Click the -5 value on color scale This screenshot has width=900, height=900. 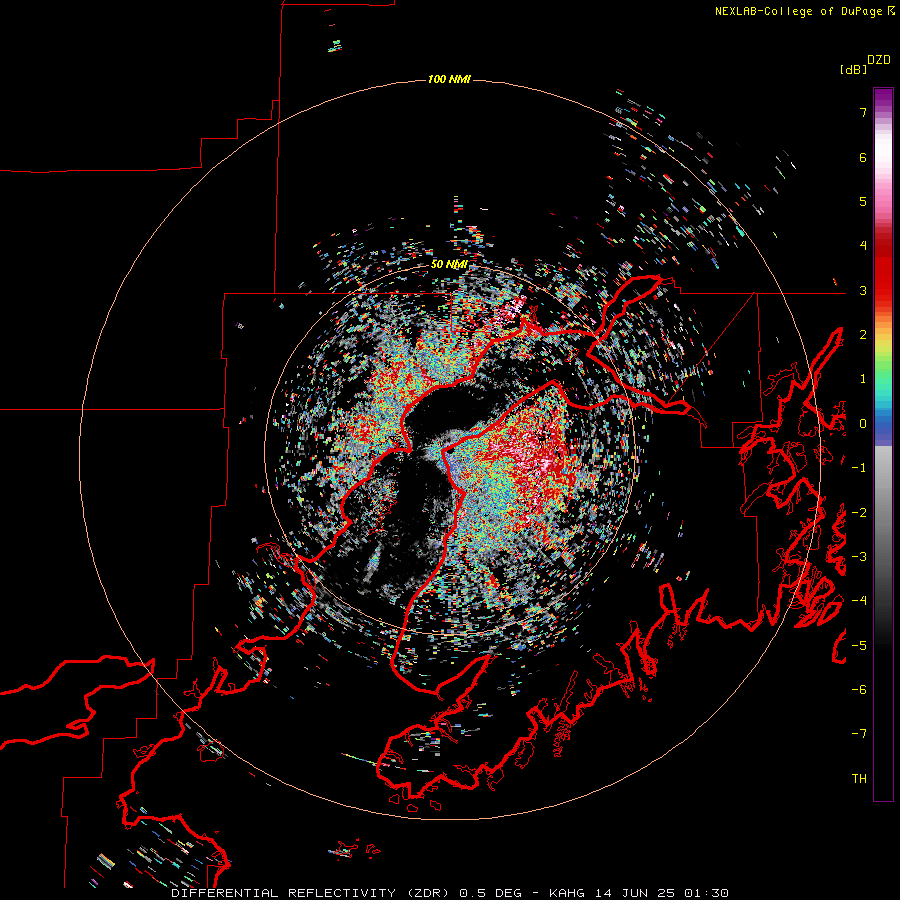(859, 646)
